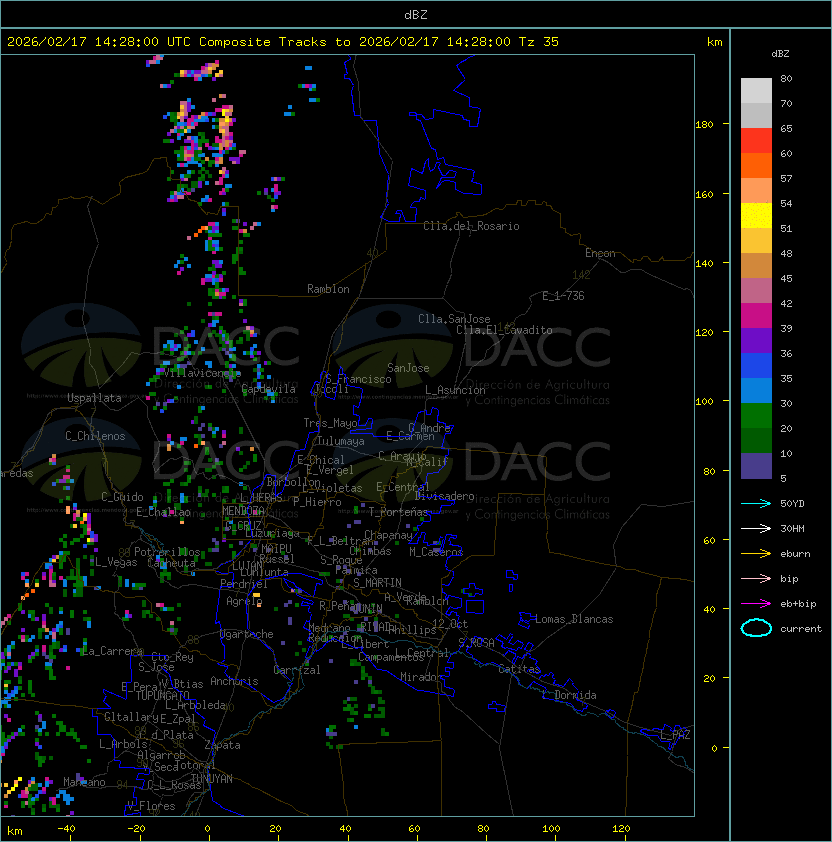
Task: Click the 'C_Chilenos' map label
Action: (x=95, y=436)
